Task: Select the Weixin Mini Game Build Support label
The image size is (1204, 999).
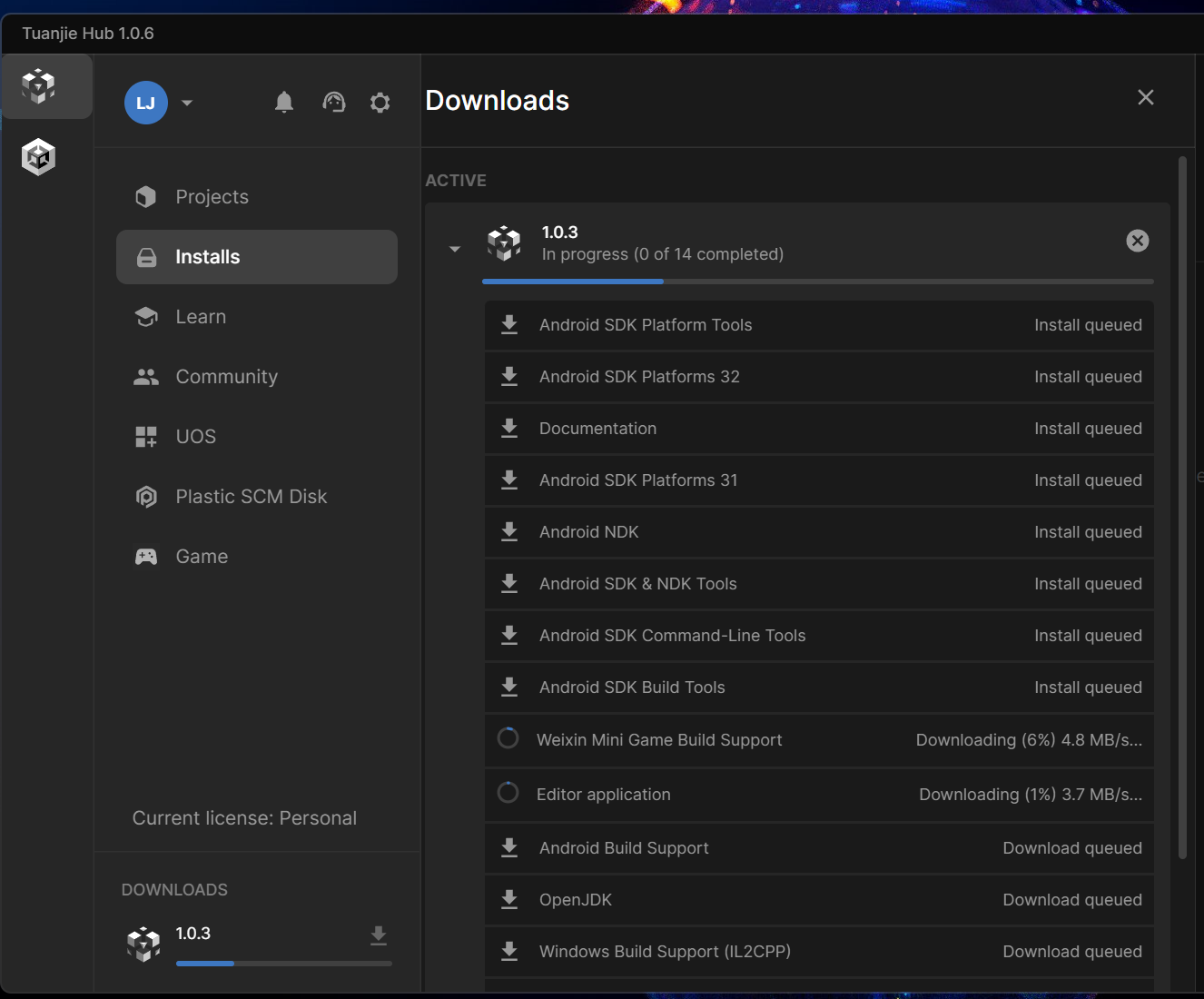Action: [x=659, y=740]
